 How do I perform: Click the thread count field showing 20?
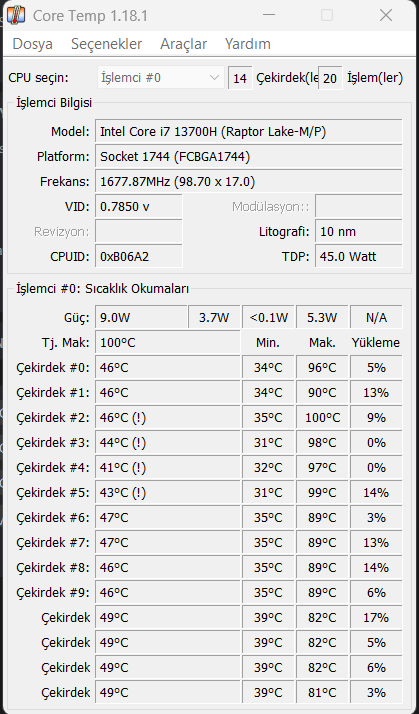pos(330,78)
